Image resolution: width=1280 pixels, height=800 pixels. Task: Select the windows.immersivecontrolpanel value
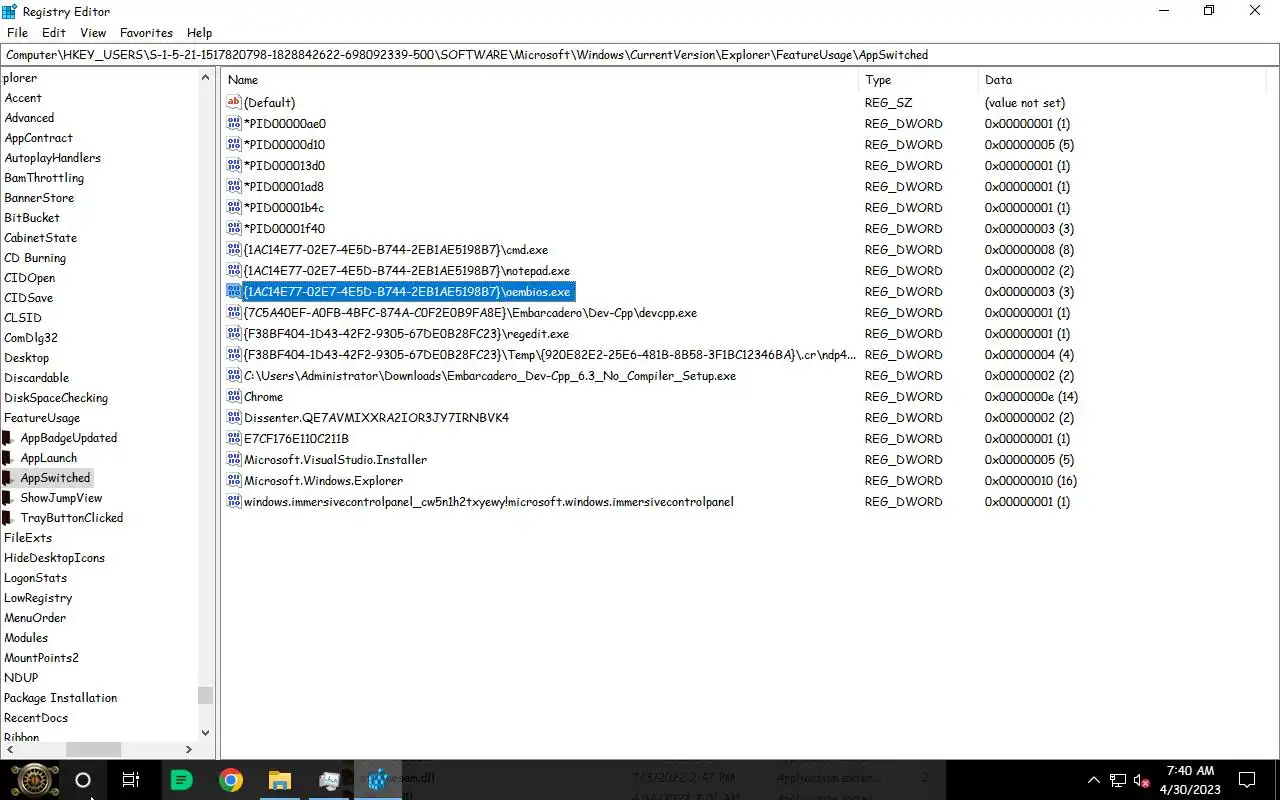(489, 502)
